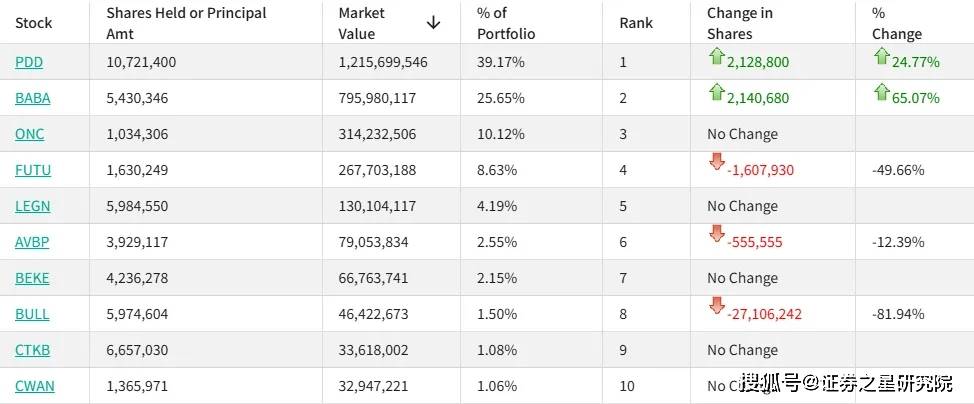Open the ONC stock link
The height and width of the screenshot is (404, 974).
30,134
